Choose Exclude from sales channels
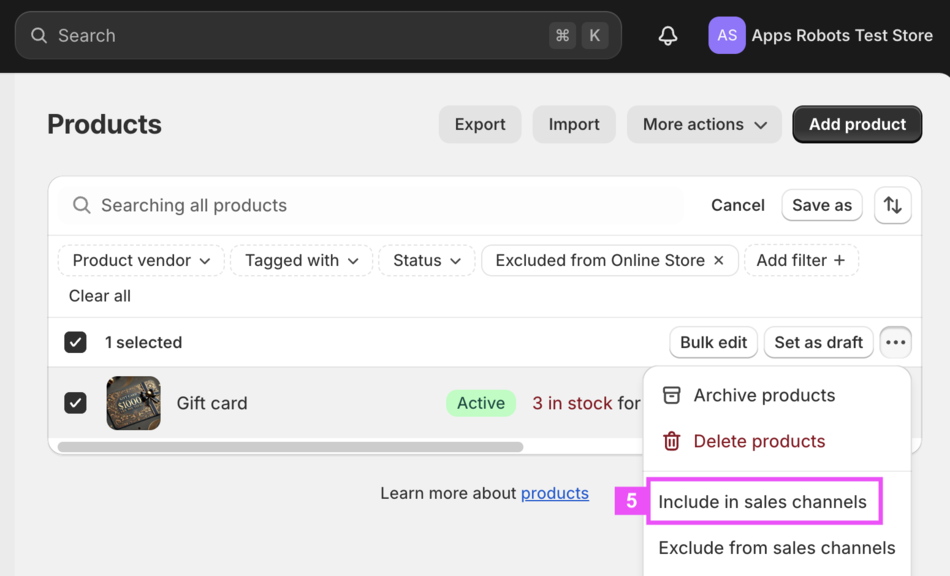Screen dimensions: 950x576 coord(776,547)
